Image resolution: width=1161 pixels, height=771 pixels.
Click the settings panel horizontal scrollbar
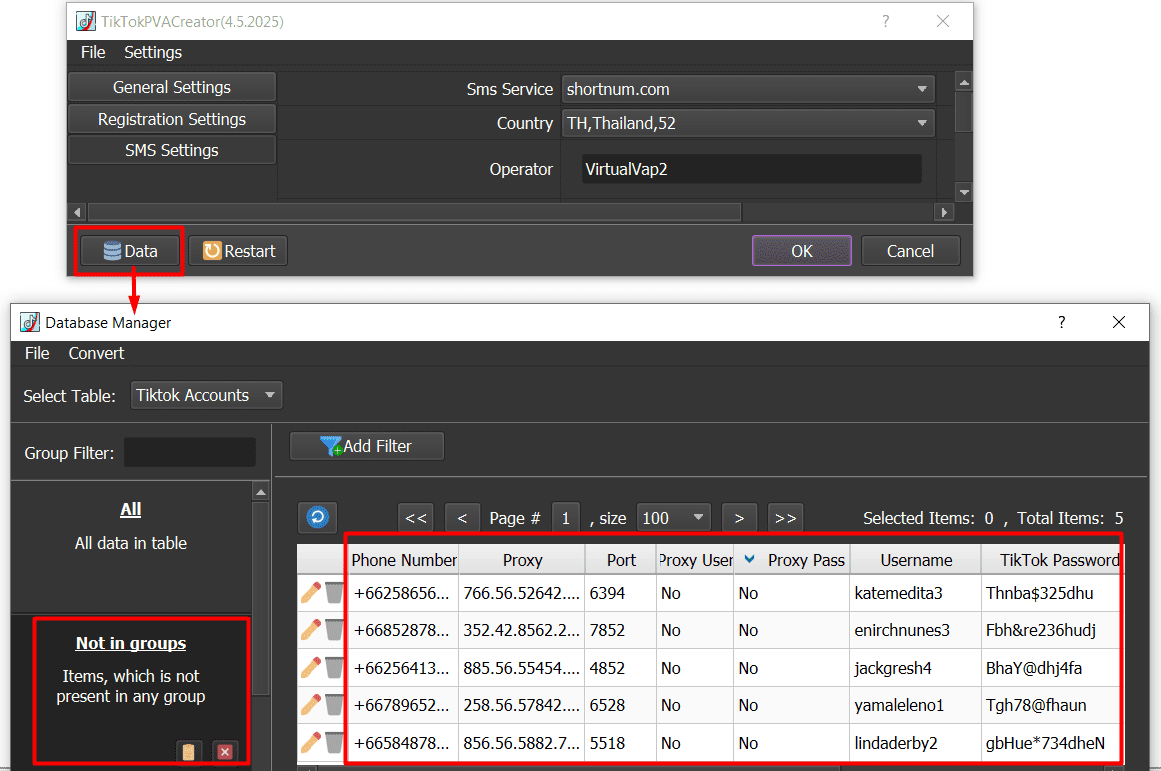(415, 212)
